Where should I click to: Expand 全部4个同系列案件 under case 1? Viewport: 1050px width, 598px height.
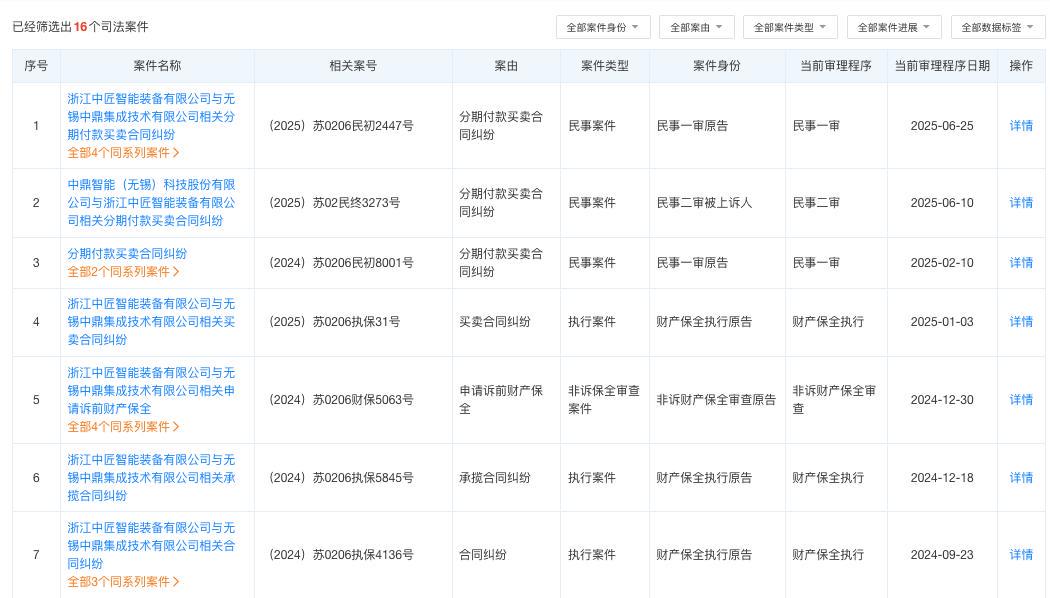(x=123, y=153)
